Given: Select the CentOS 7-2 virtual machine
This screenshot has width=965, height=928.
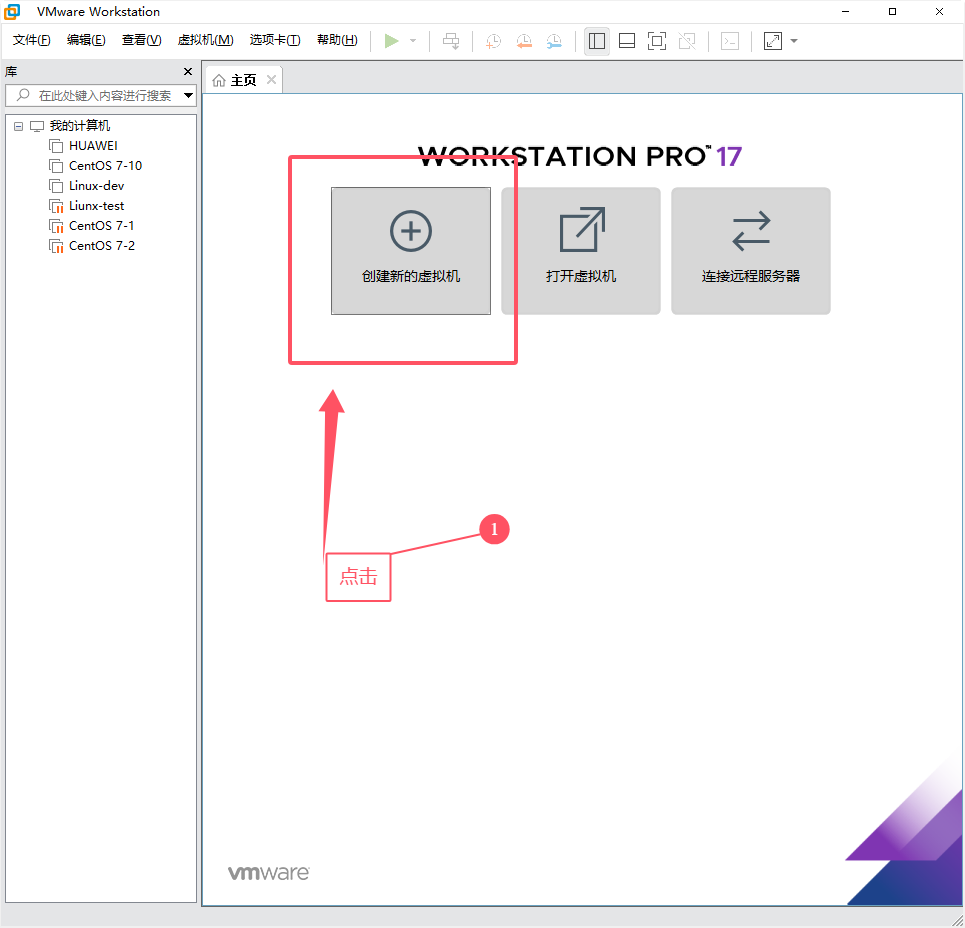Looking at the screenshot, I should 102,246.
